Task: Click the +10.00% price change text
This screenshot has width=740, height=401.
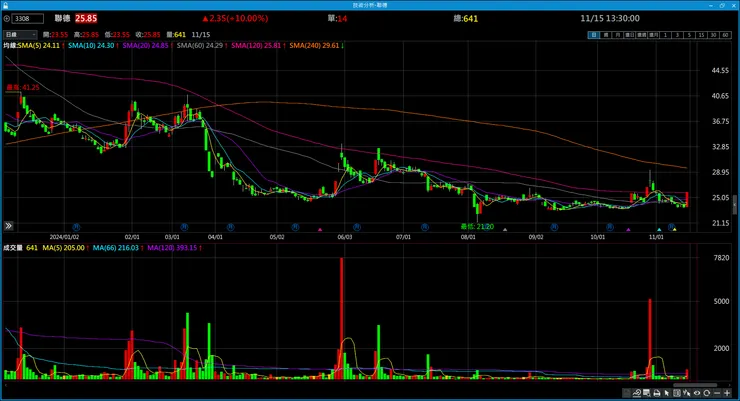Action: pos(248,18)
